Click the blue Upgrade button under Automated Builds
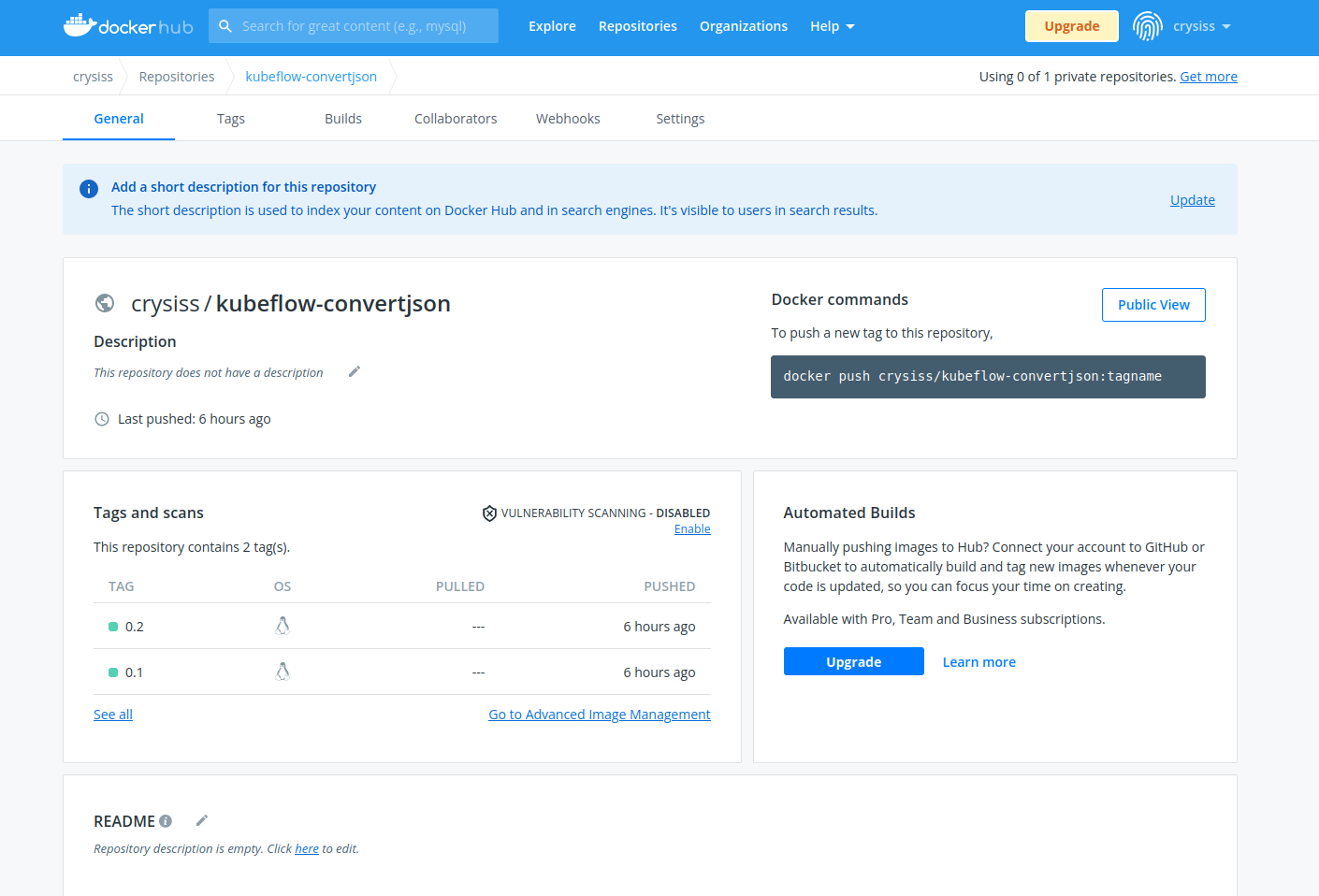1319x896 pixels. [853, 661]
